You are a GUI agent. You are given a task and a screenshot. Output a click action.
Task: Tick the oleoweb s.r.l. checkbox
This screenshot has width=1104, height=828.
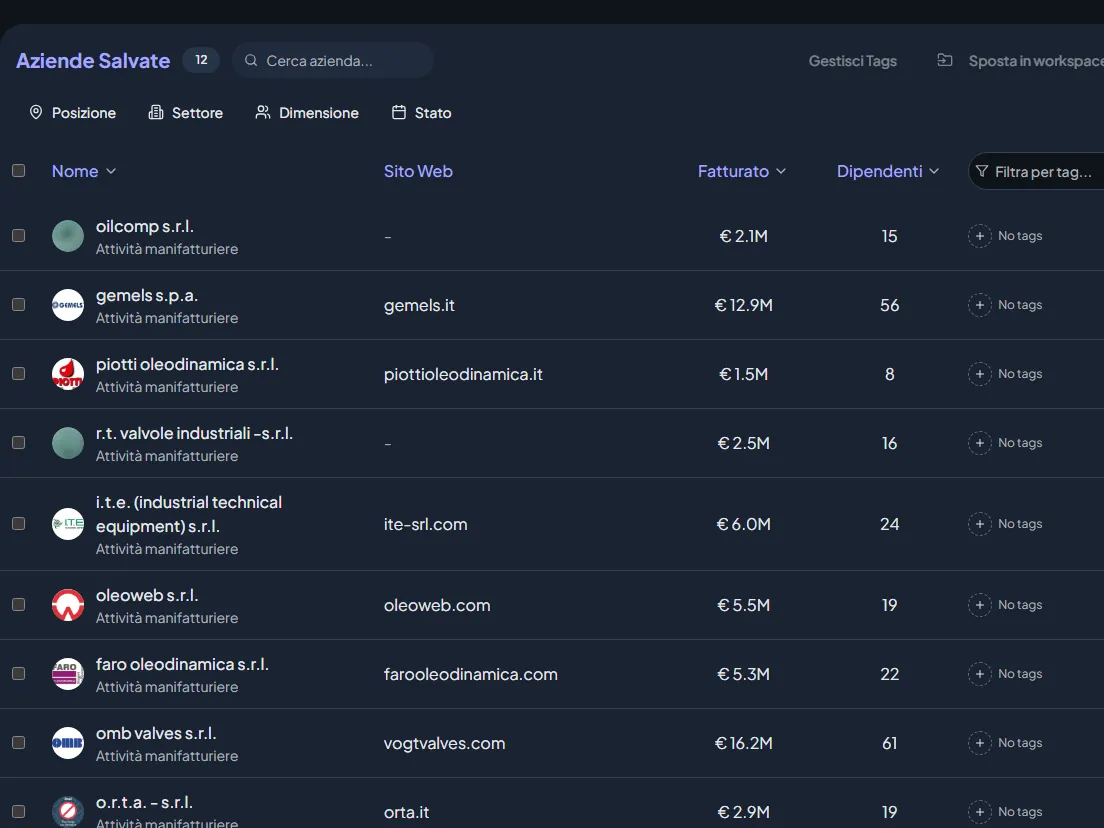[x=18, y=604]
